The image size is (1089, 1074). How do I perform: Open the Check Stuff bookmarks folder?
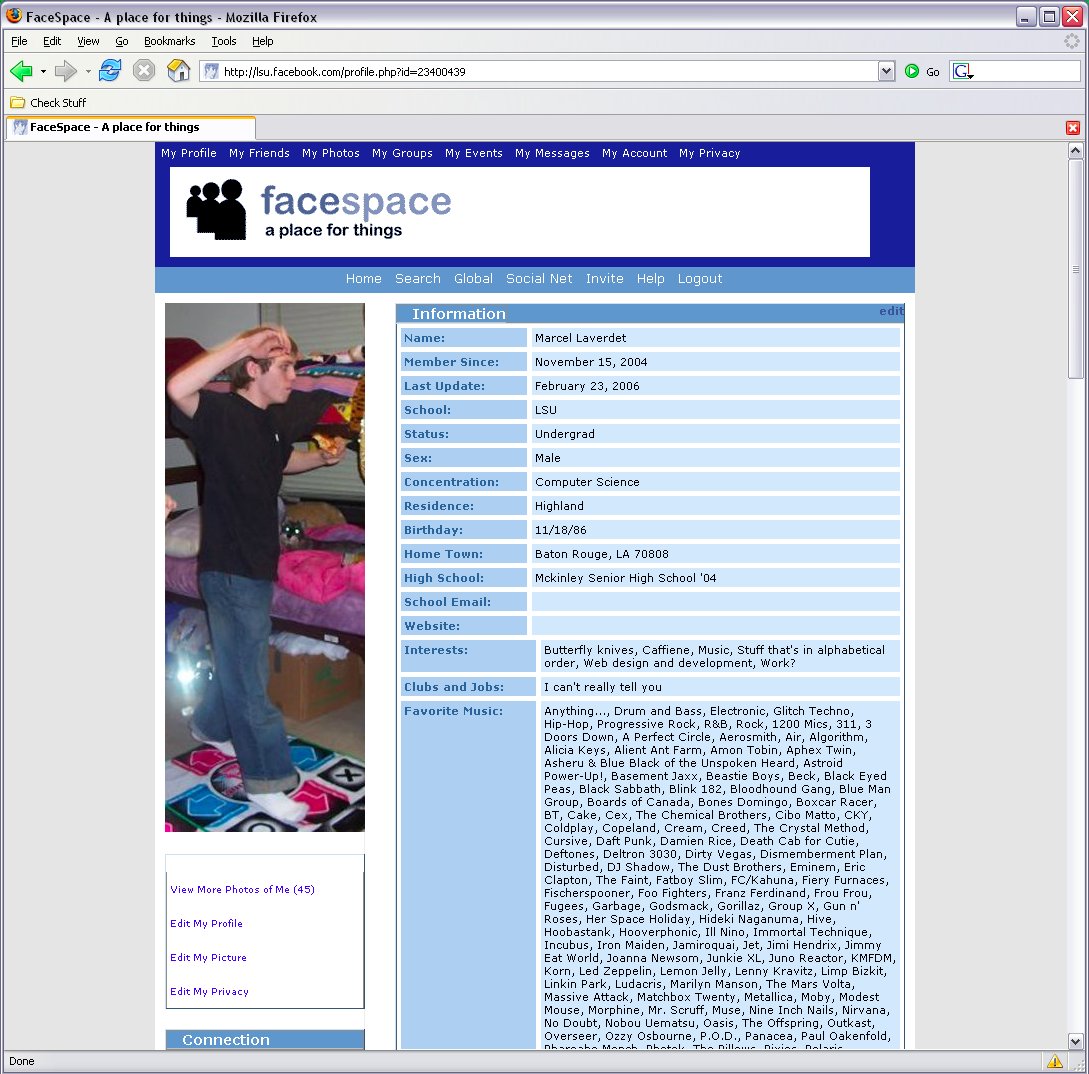click(x=48, y=103)
